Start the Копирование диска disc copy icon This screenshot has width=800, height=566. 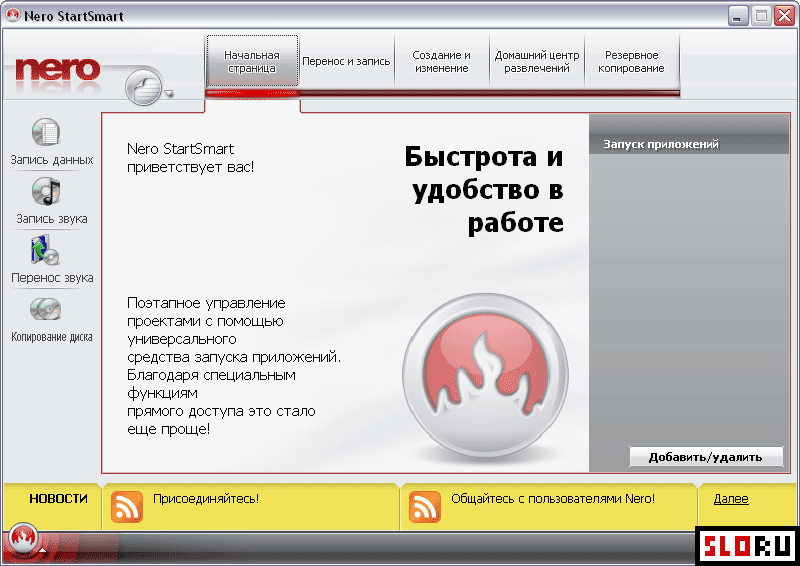[x=45, y=309]
